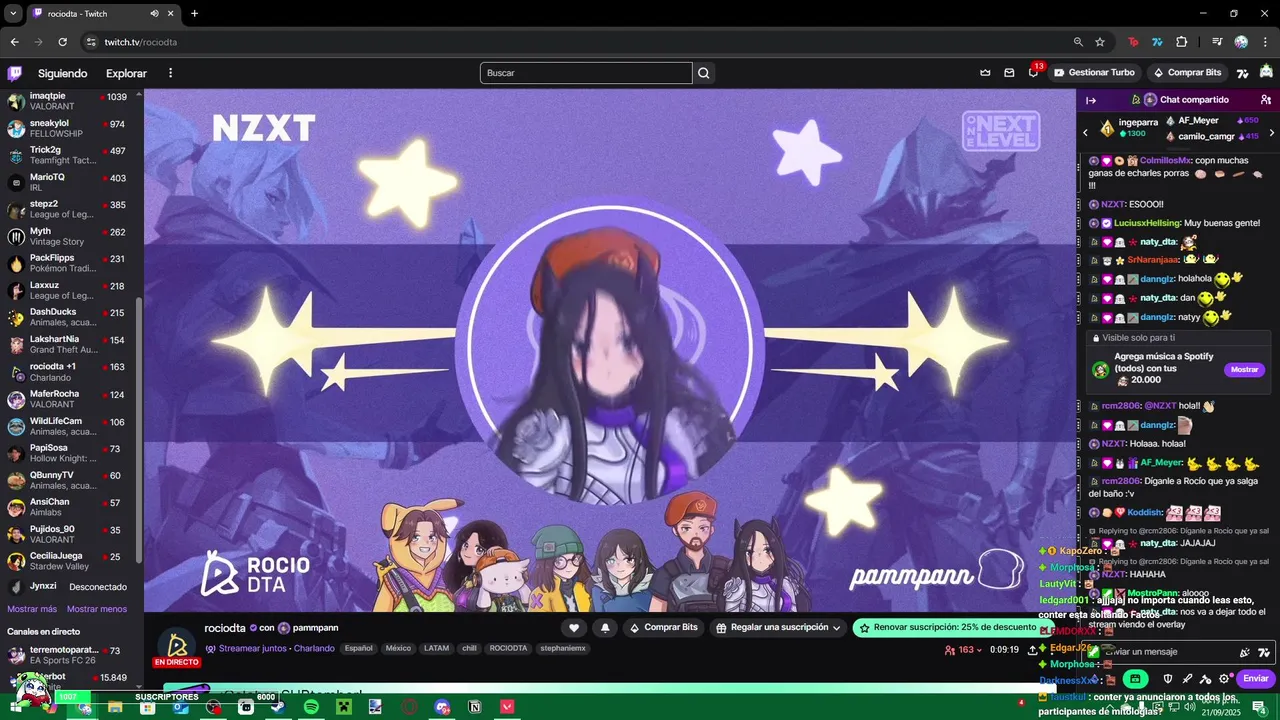Viewport: 1280px width, 720px height.
Task: Click the LATAM stream tag
Action: coord(437,648)
